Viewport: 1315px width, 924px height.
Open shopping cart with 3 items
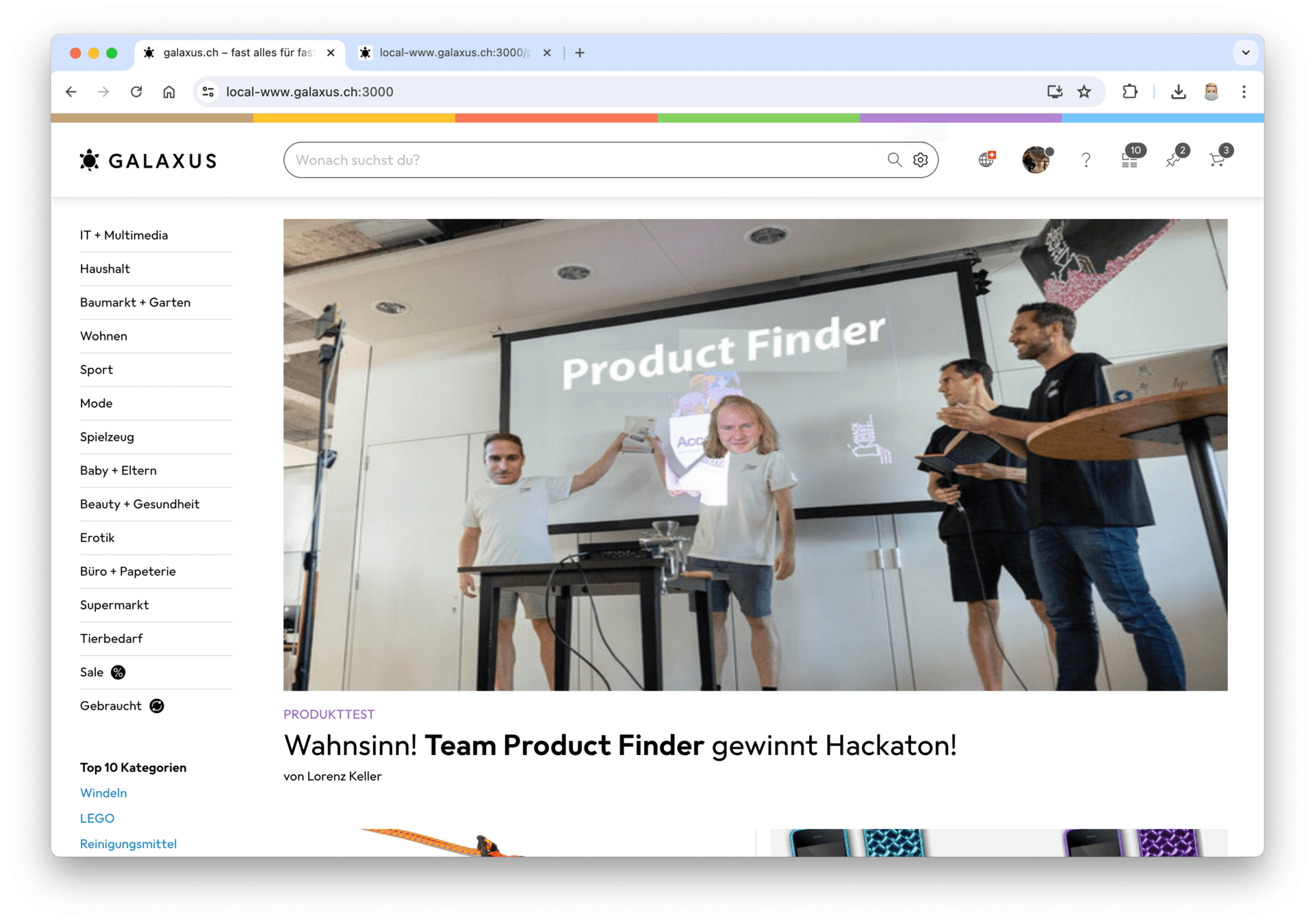(1219, 157)
